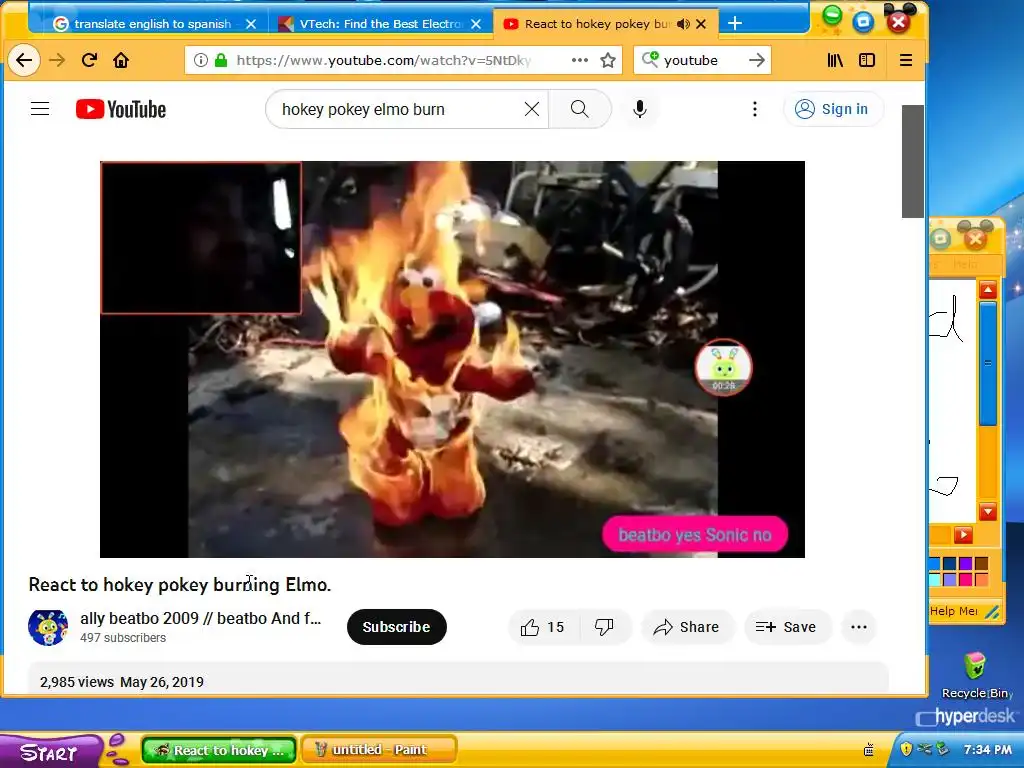Close the translate english to spanish tab
Screen dimensions: 1024x768
[251, 24]
